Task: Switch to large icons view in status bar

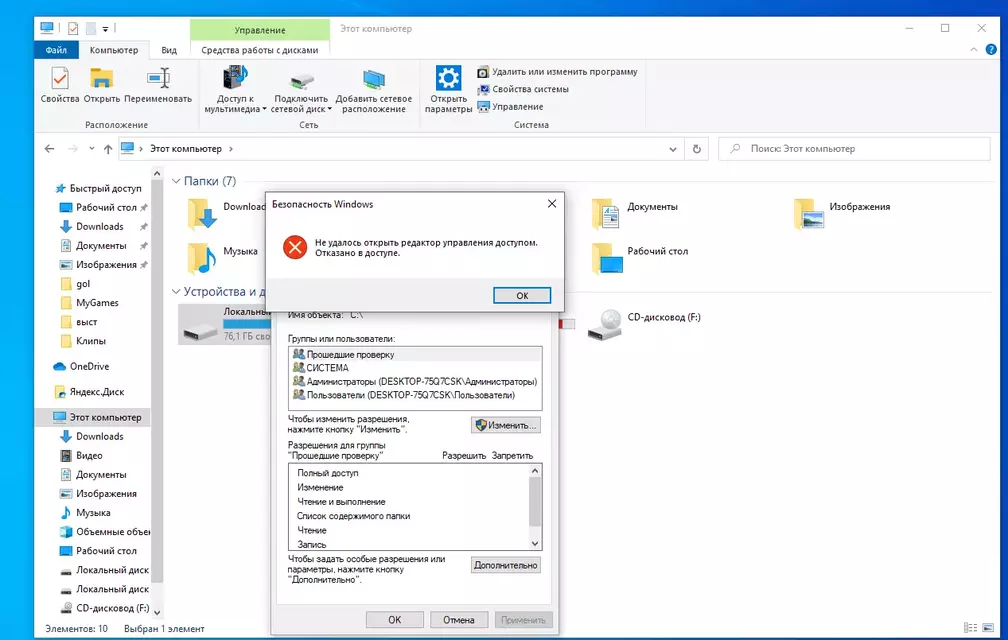Action: tap(987, 628)
